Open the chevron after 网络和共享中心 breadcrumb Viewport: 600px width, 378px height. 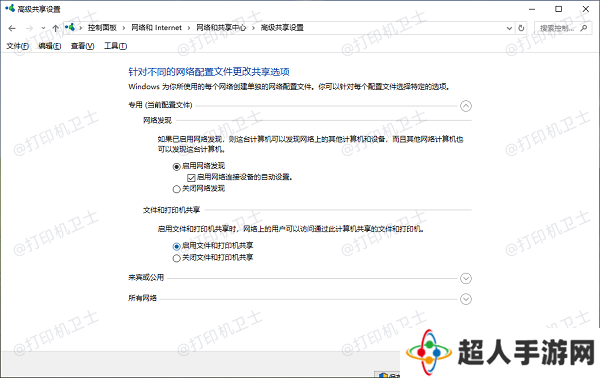click(x=253, y=28)
